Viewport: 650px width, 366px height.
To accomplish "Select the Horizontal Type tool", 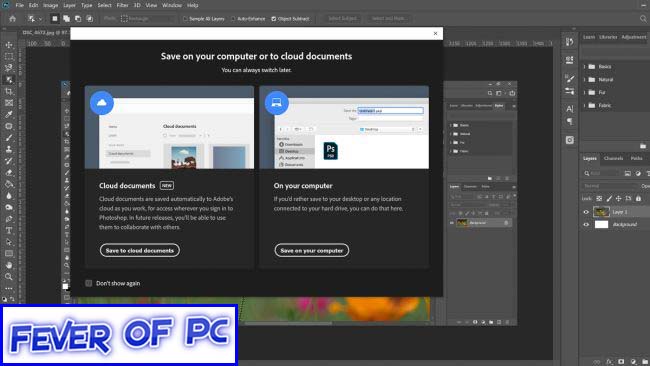I will tap(9, 230).
